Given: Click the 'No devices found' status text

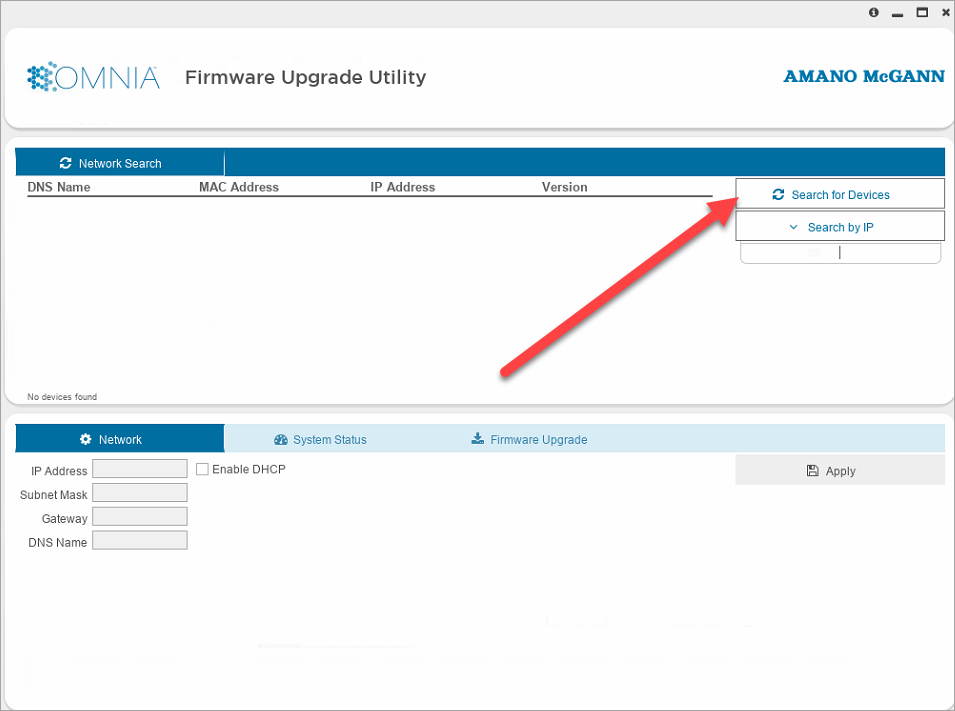Looking at the screenshot, I should point(62,397).
